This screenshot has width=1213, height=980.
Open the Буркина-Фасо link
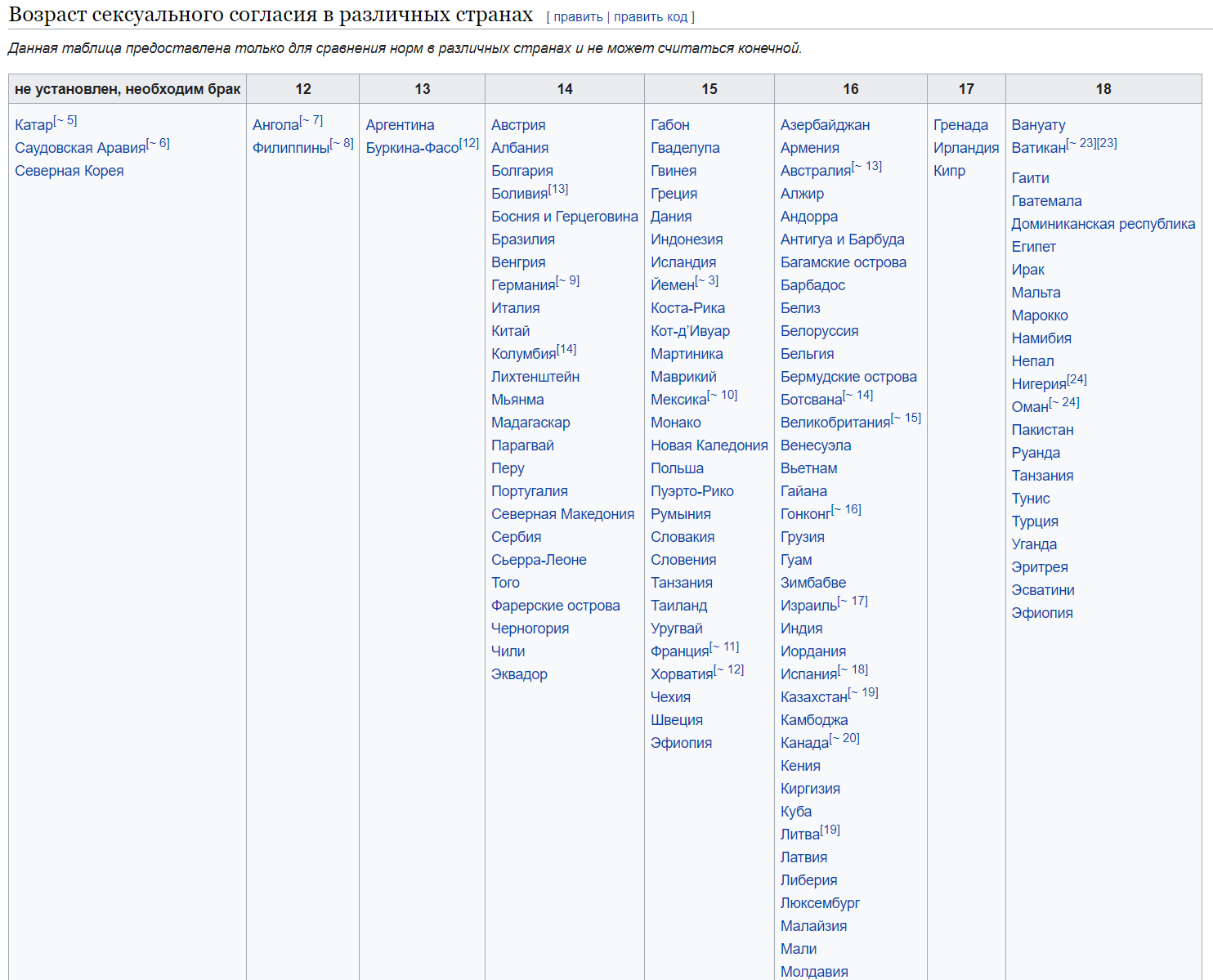(412, 148)
